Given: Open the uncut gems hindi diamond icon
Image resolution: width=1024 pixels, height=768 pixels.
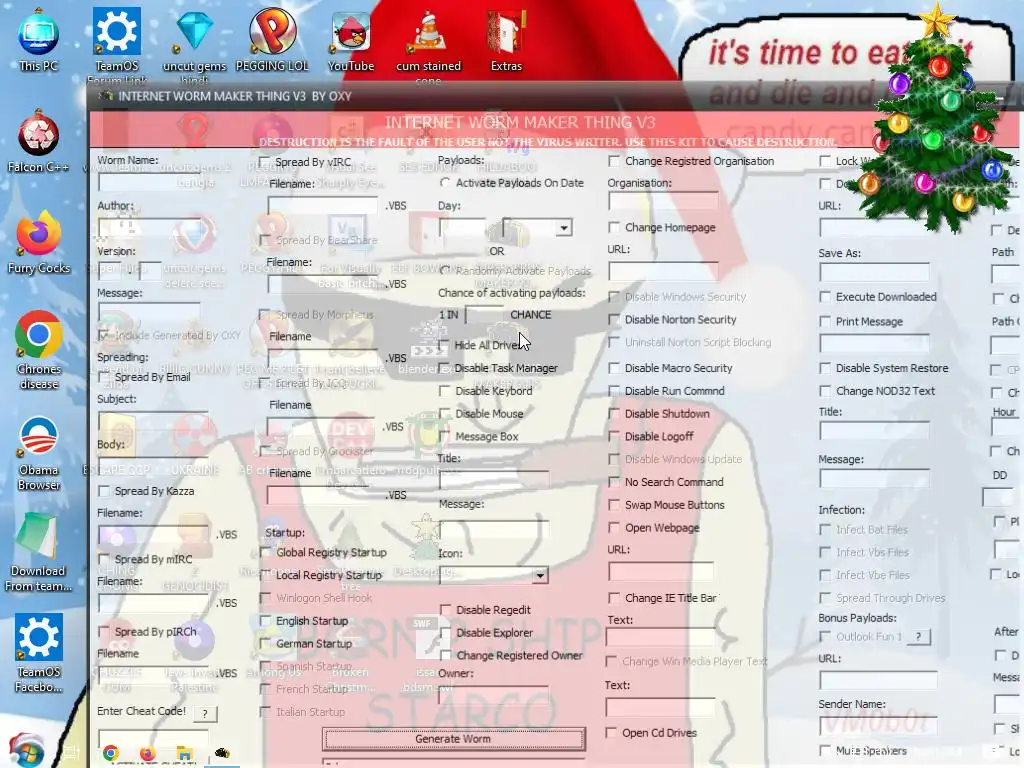Looking at the screenshot, I should (195, 44).
